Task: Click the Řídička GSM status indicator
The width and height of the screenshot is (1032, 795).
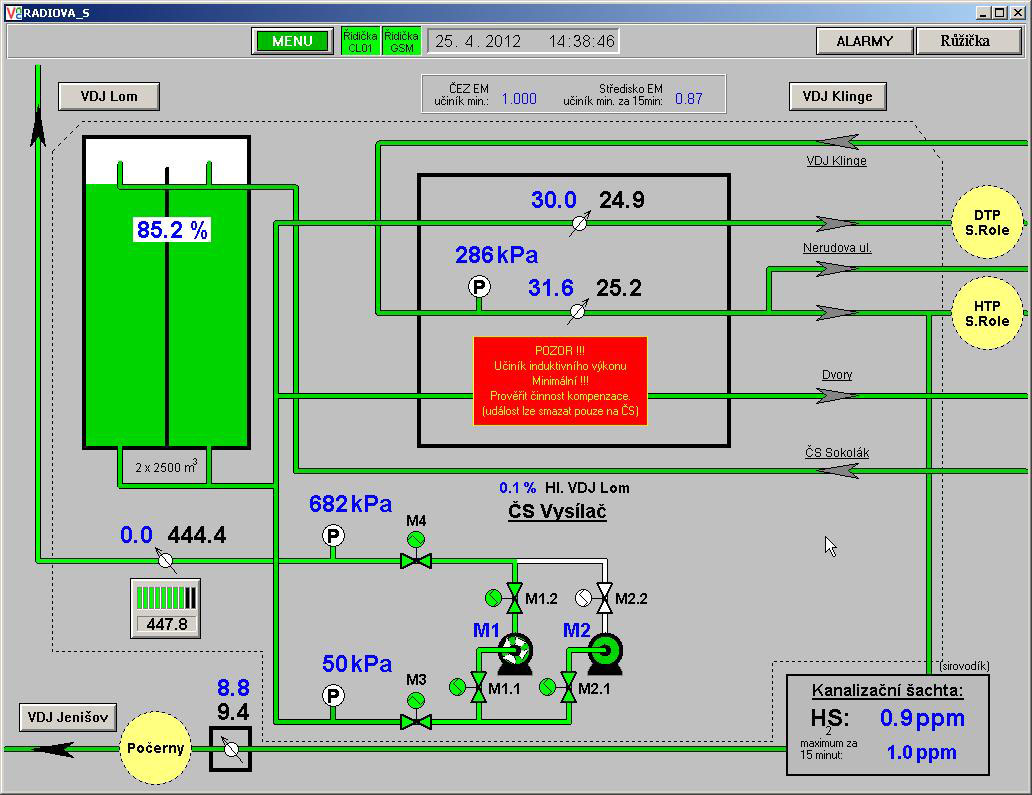Action: click(401, 41)
